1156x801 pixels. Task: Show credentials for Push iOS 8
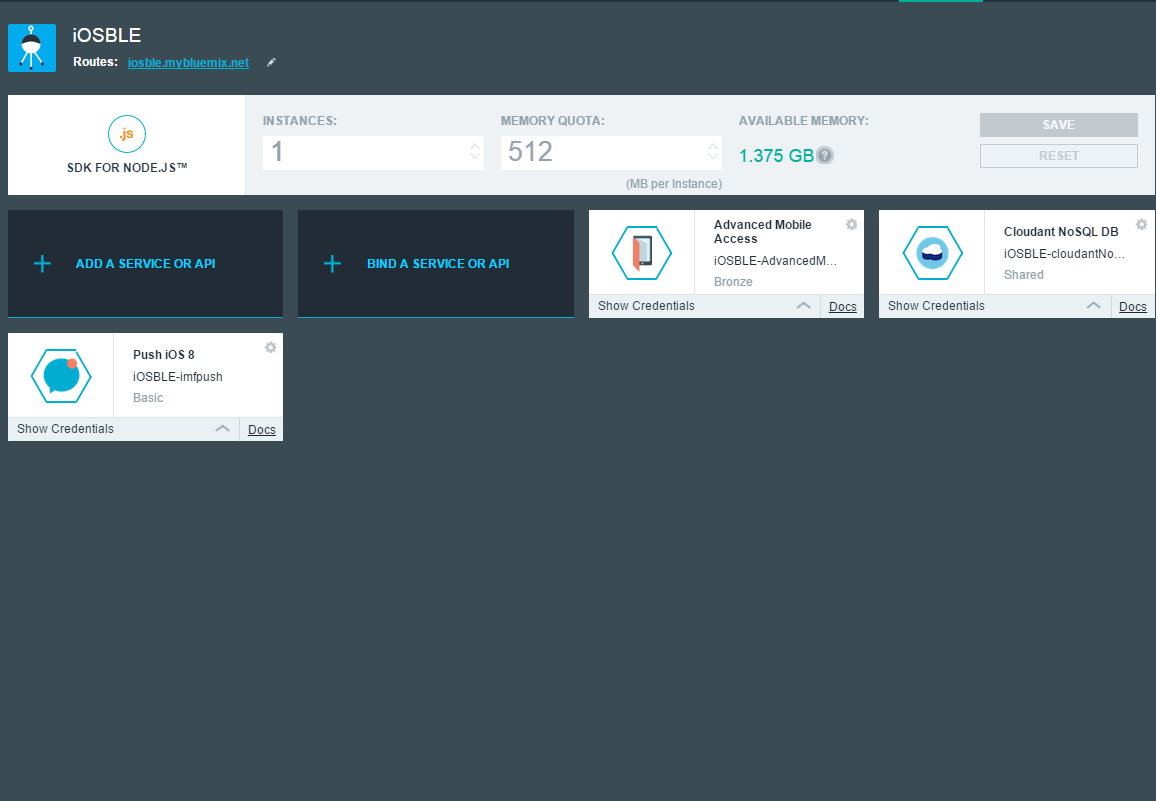[x=66, y=429]
